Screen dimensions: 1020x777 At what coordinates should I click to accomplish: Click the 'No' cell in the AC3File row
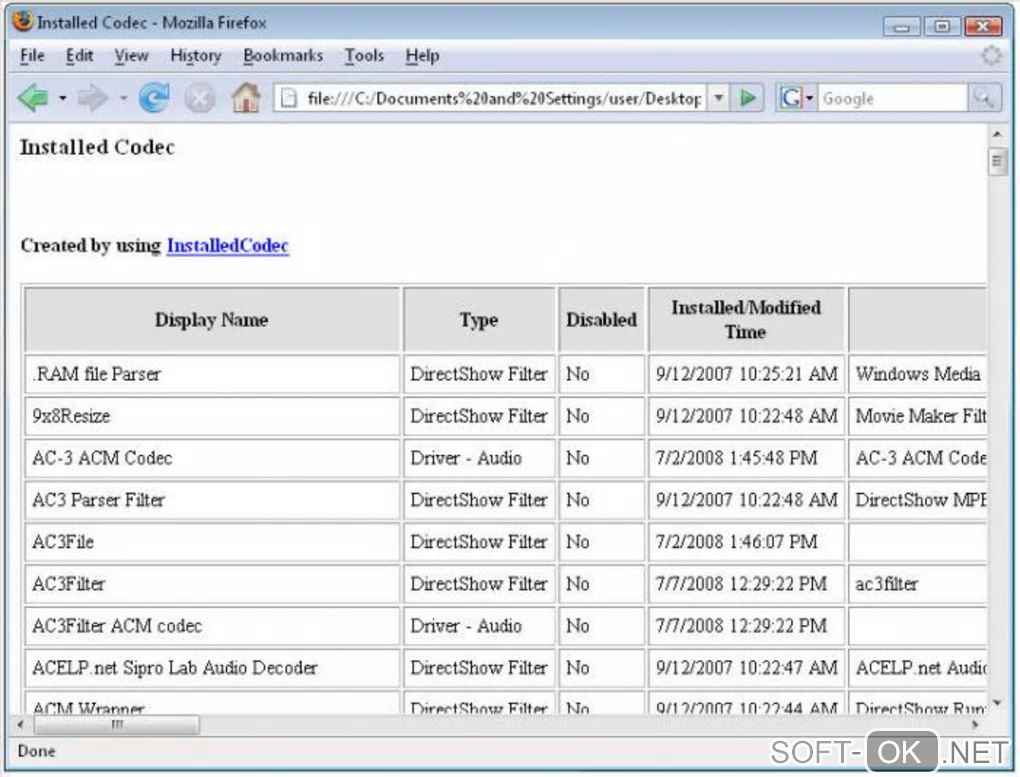[x=601, y=542]
